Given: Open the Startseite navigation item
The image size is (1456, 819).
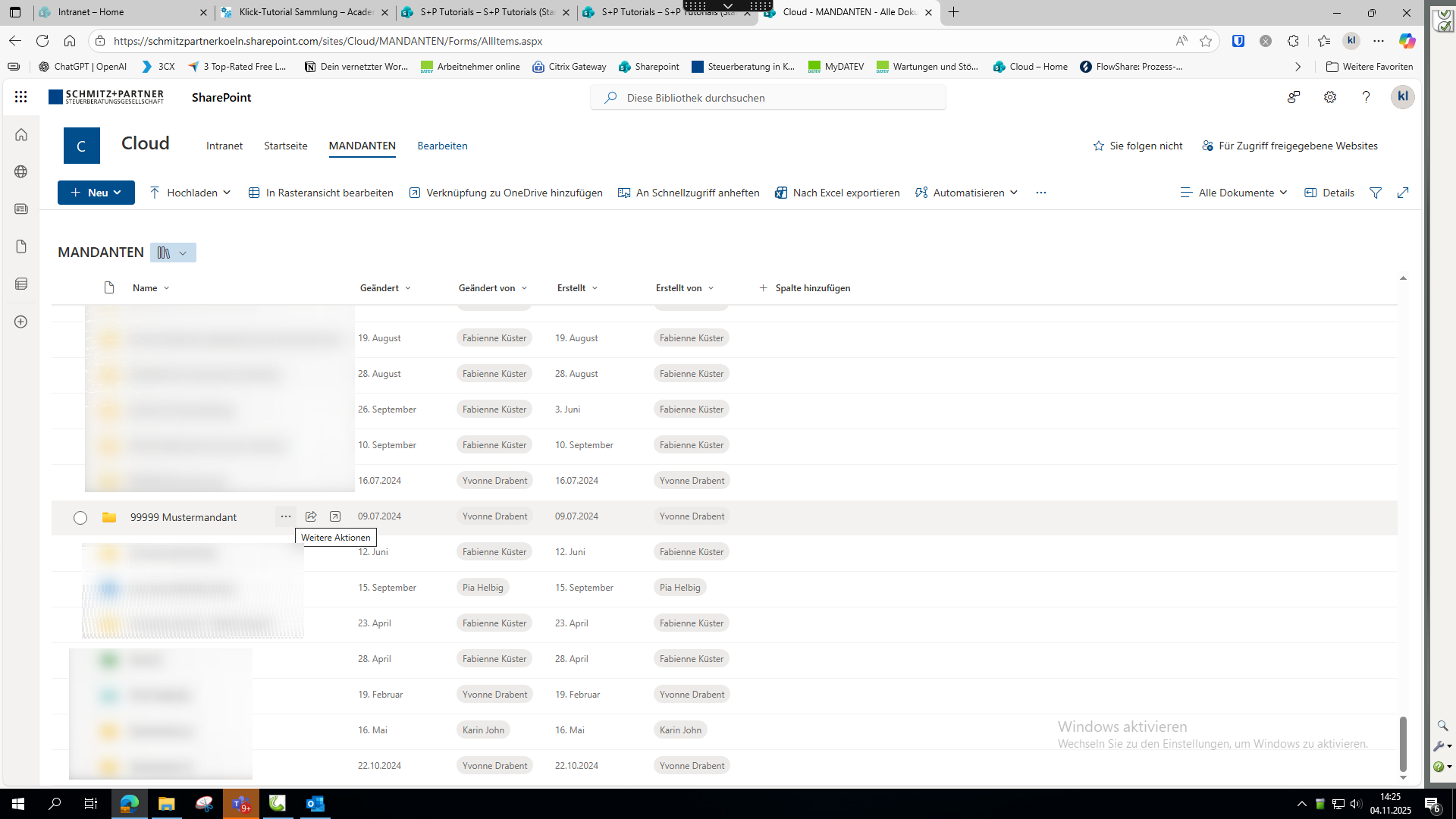Looking at the screenshot, I should coord(285,146).
